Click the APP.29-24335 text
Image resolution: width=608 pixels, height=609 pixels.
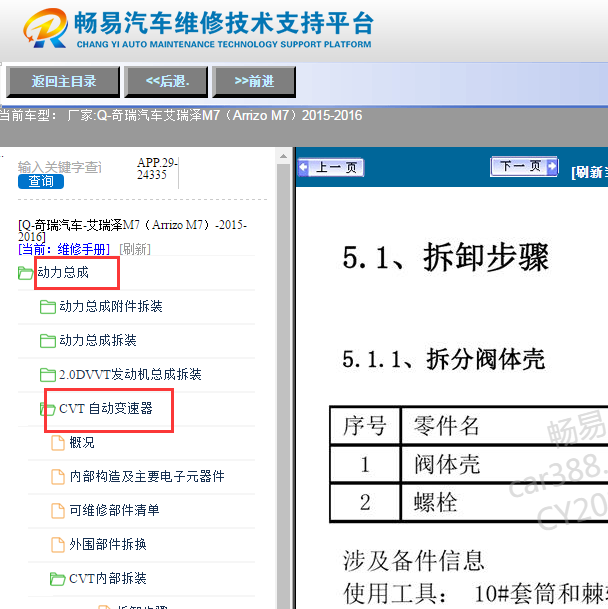(157, 169)
